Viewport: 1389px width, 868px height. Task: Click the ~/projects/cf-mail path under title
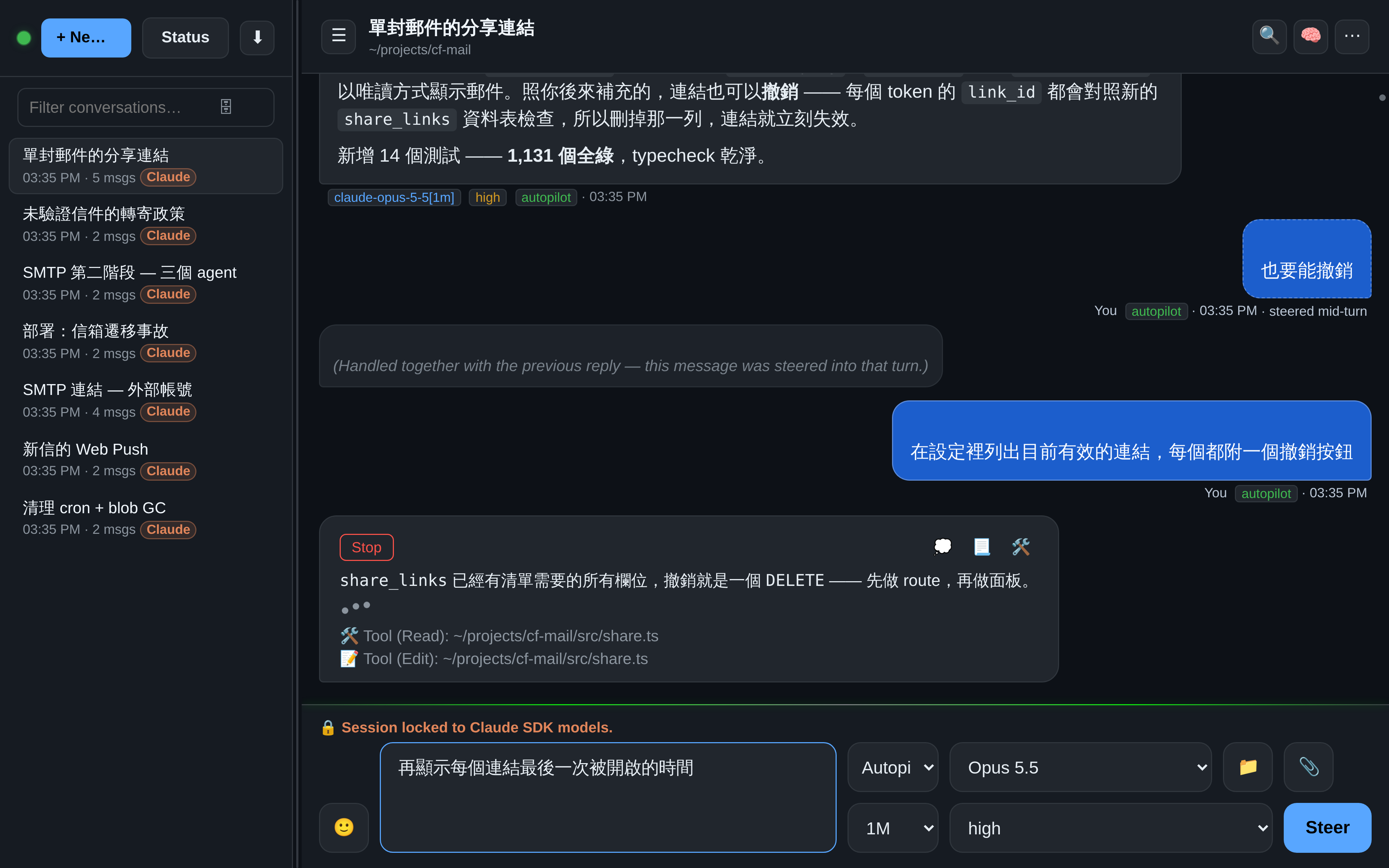(x=420, y=50)
